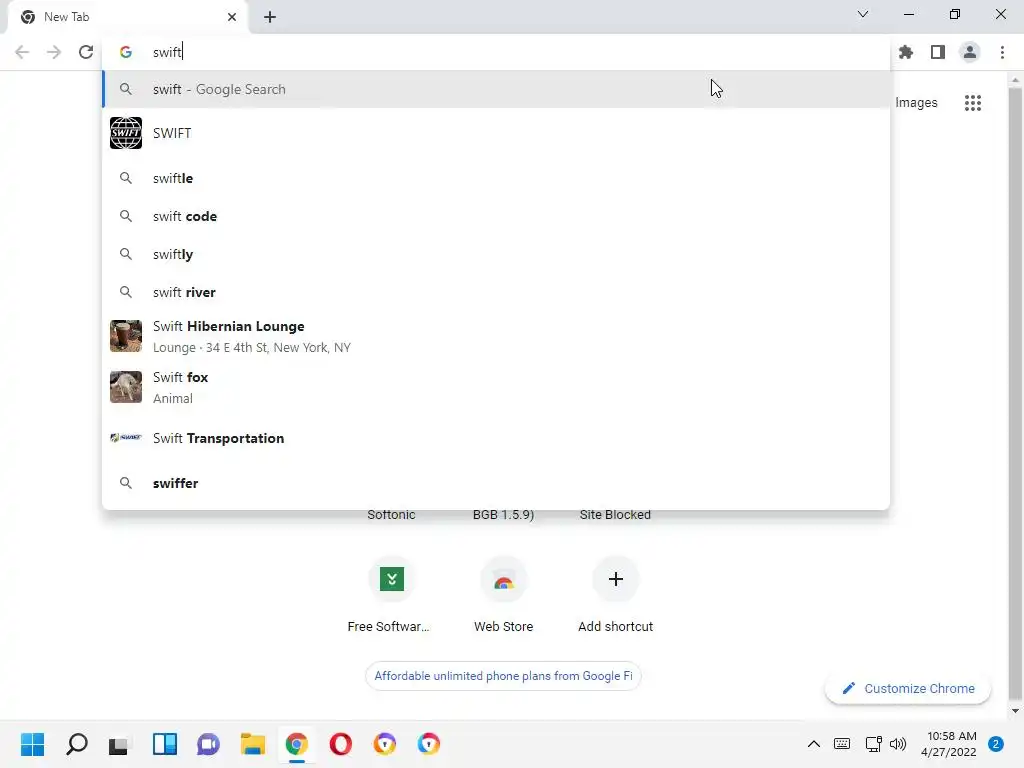Open the volume speaker icon
This screenshot has width=1024, height=768.
point(898,744)
